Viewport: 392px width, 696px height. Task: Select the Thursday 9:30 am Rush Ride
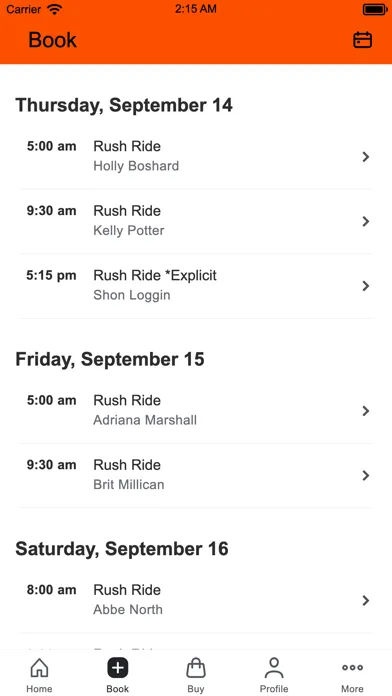pyautogui.click(x=196, y=221)
